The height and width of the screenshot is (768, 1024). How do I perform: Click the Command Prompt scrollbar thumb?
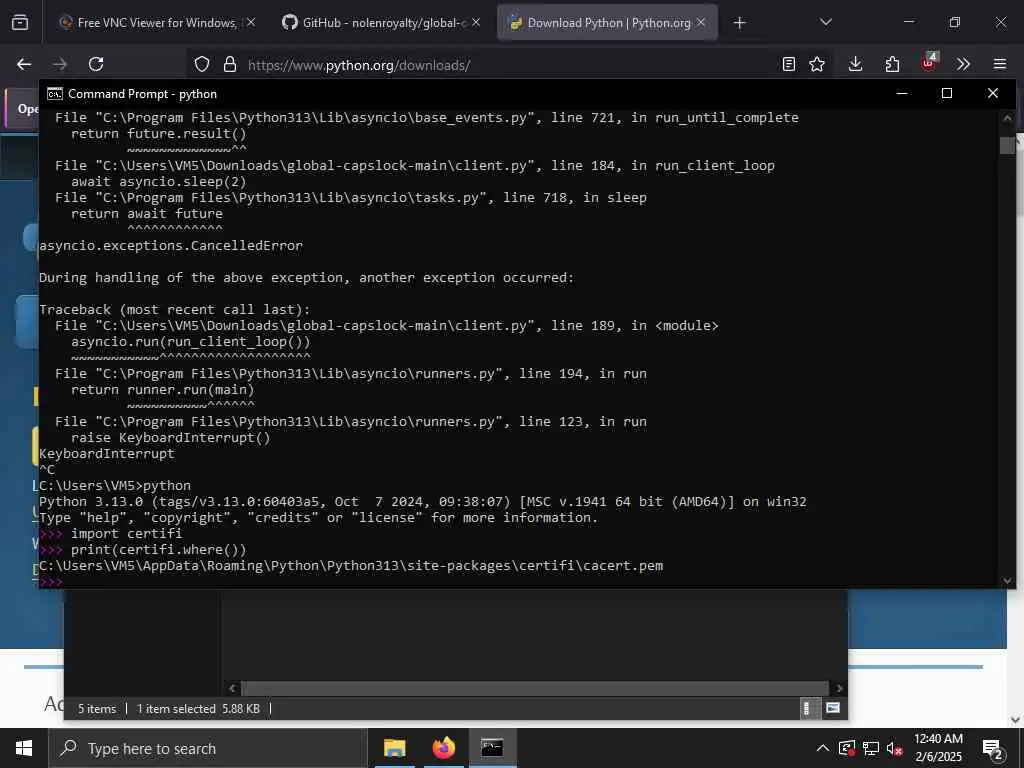point(1007,145)
